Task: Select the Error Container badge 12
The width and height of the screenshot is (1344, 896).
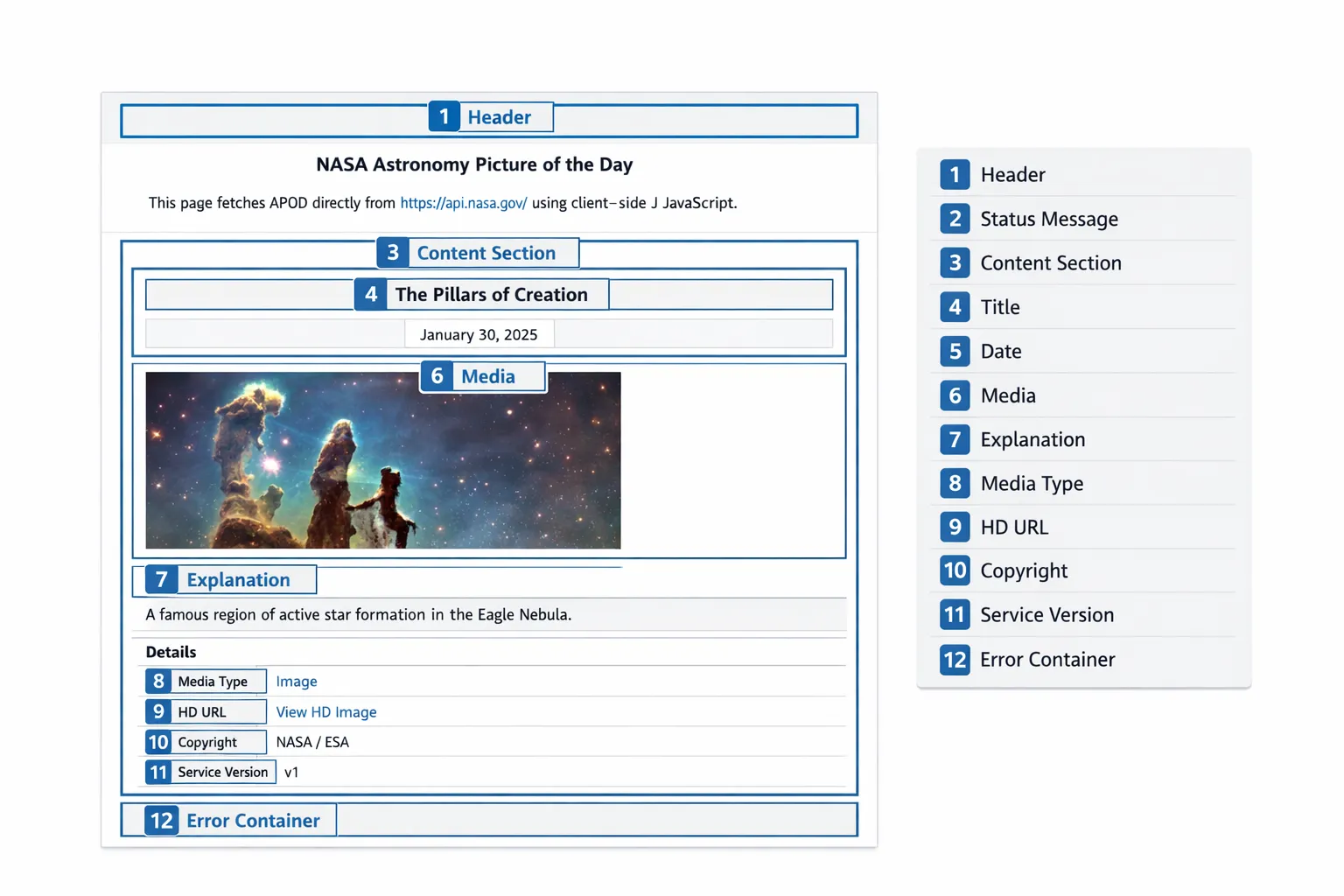Action: [161, 820]
